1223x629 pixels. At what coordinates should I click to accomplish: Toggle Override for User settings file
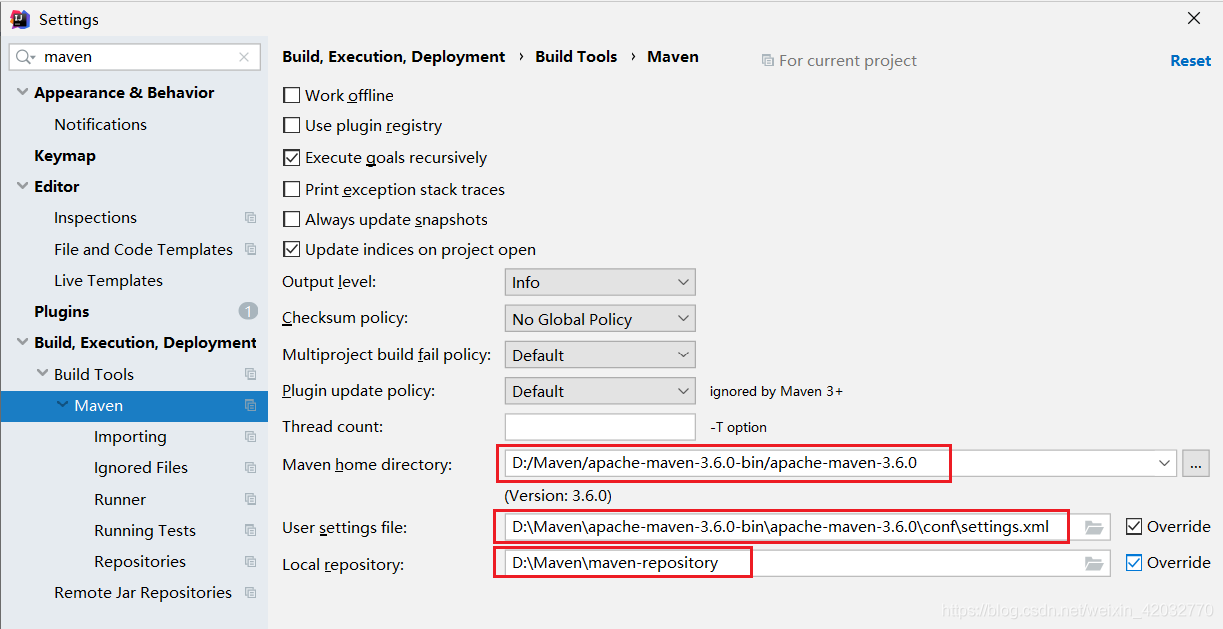point(1134,526)
